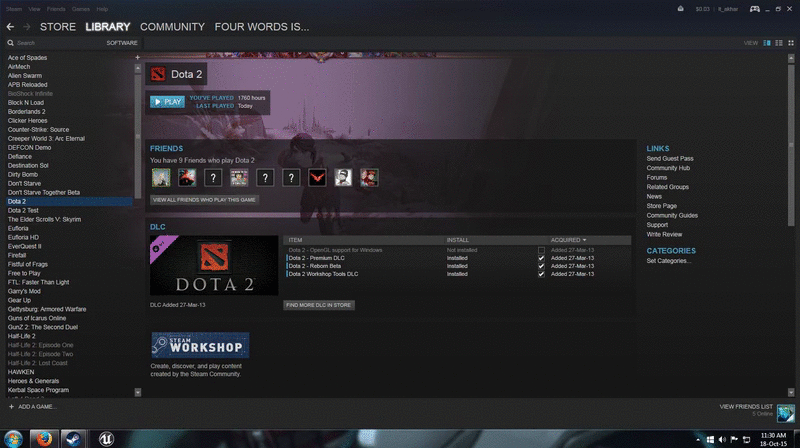Open second friend avatar with red figure
The image size is (800, 448).
coord(187,178)
